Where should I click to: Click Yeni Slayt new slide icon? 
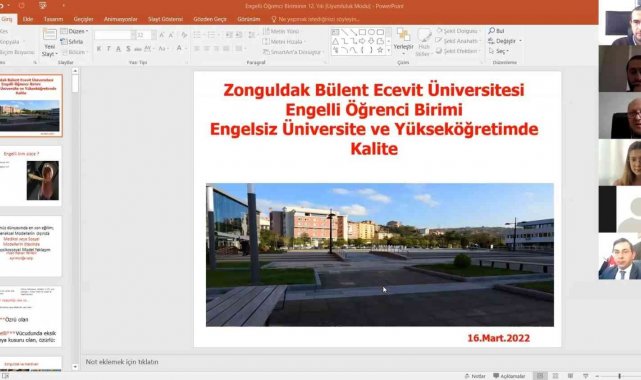click(50, 35)
